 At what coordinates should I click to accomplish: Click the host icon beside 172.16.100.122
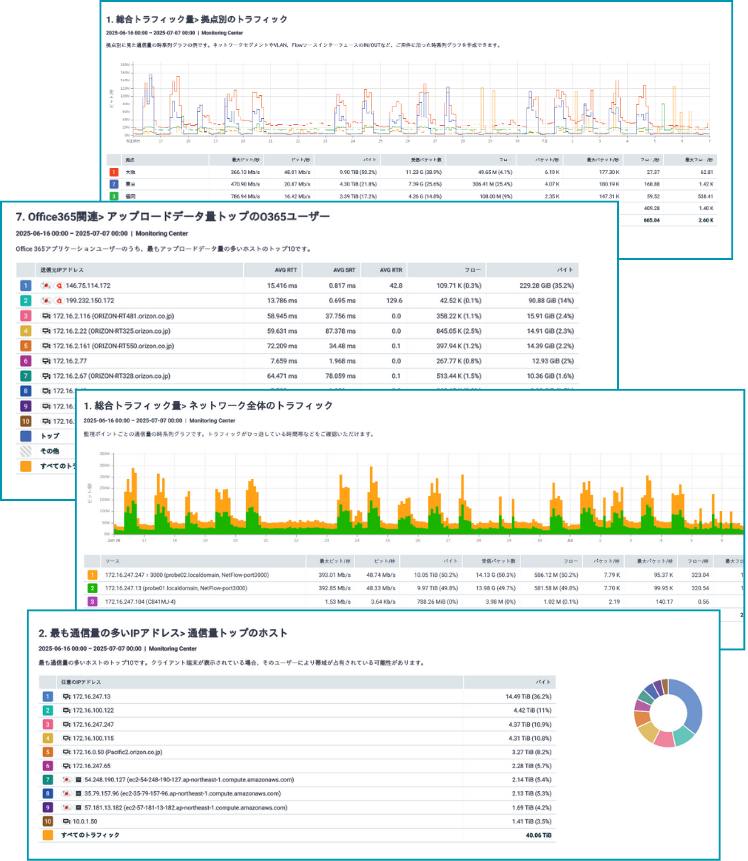click(66, 711)
